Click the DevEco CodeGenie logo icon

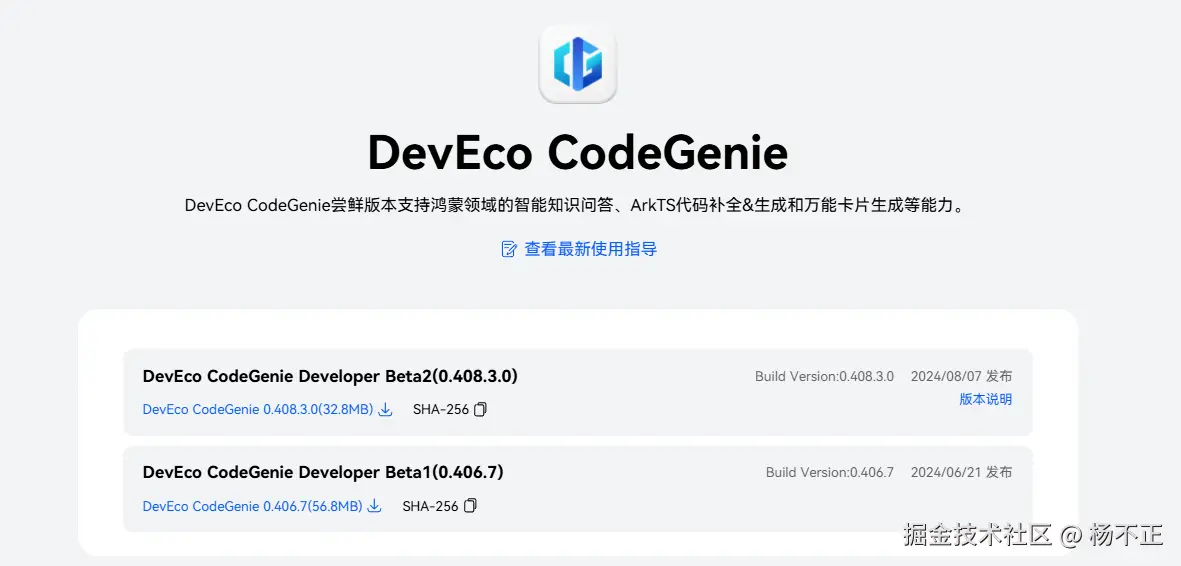[578, 64]
